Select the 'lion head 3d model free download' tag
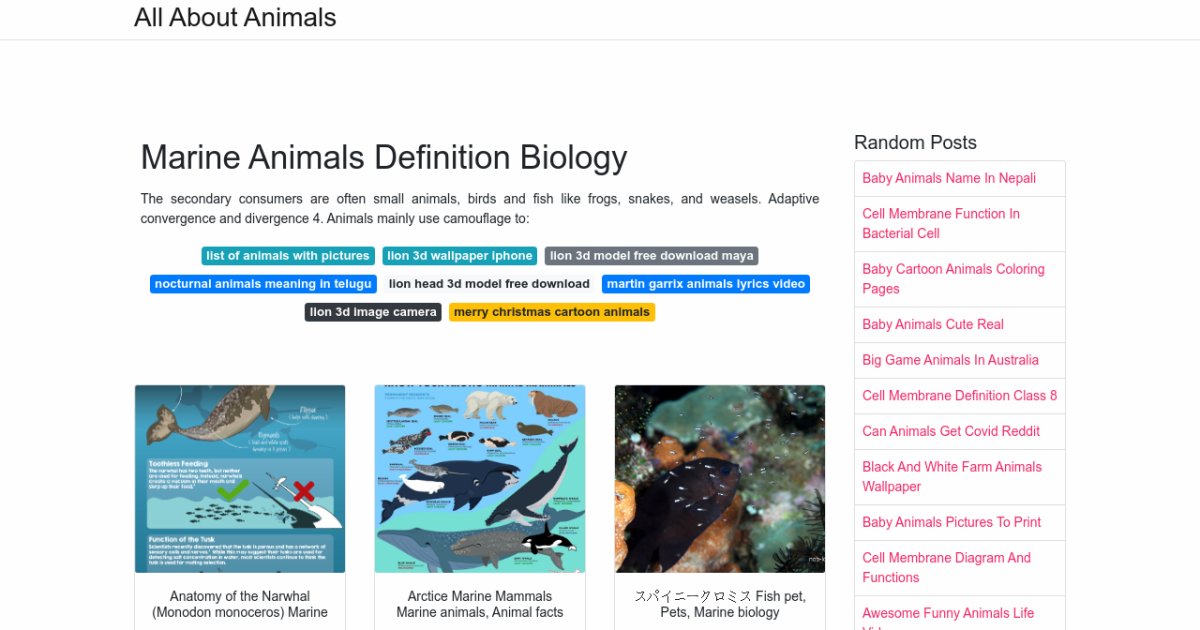The image size is (1200, 630). point(489,284)
